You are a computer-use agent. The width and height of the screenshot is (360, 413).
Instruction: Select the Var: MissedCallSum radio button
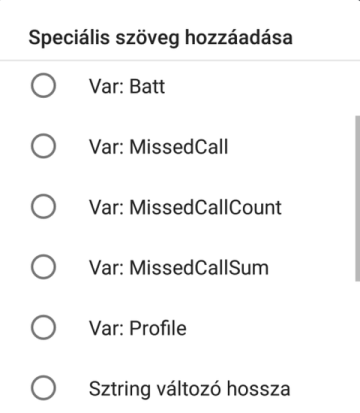pyautogui.click(x=43, y=267)
